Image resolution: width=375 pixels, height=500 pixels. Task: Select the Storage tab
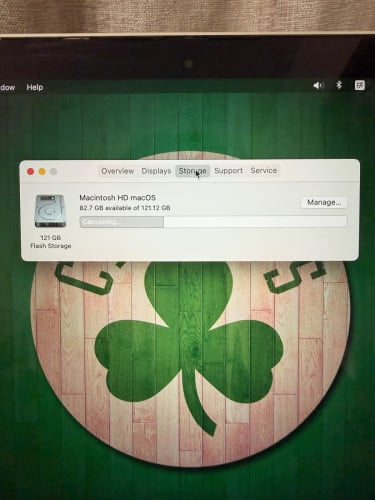[192, 171]
